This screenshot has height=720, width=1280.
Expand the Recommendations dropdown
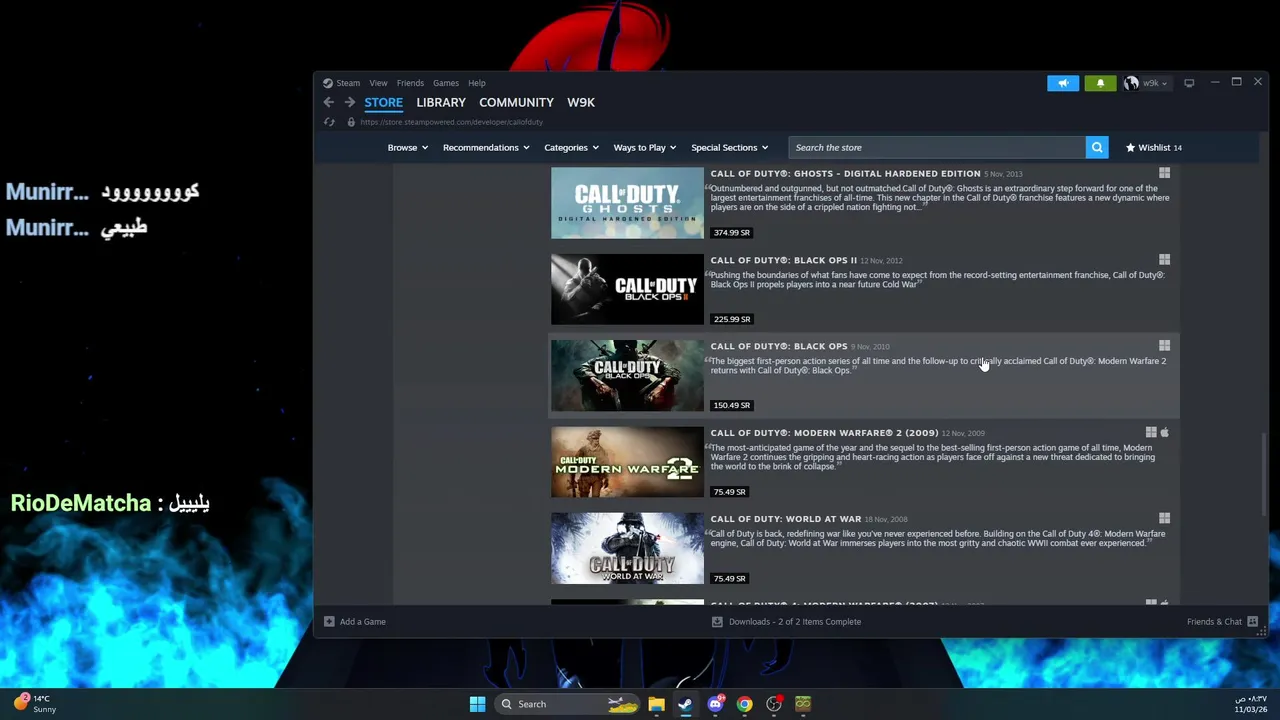coord(486,147)
